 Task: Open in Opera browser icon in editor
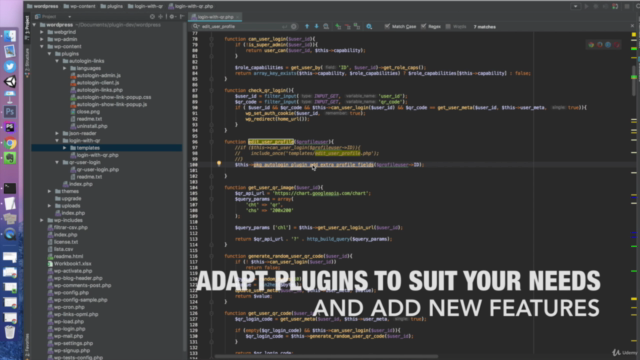point(617,45)
